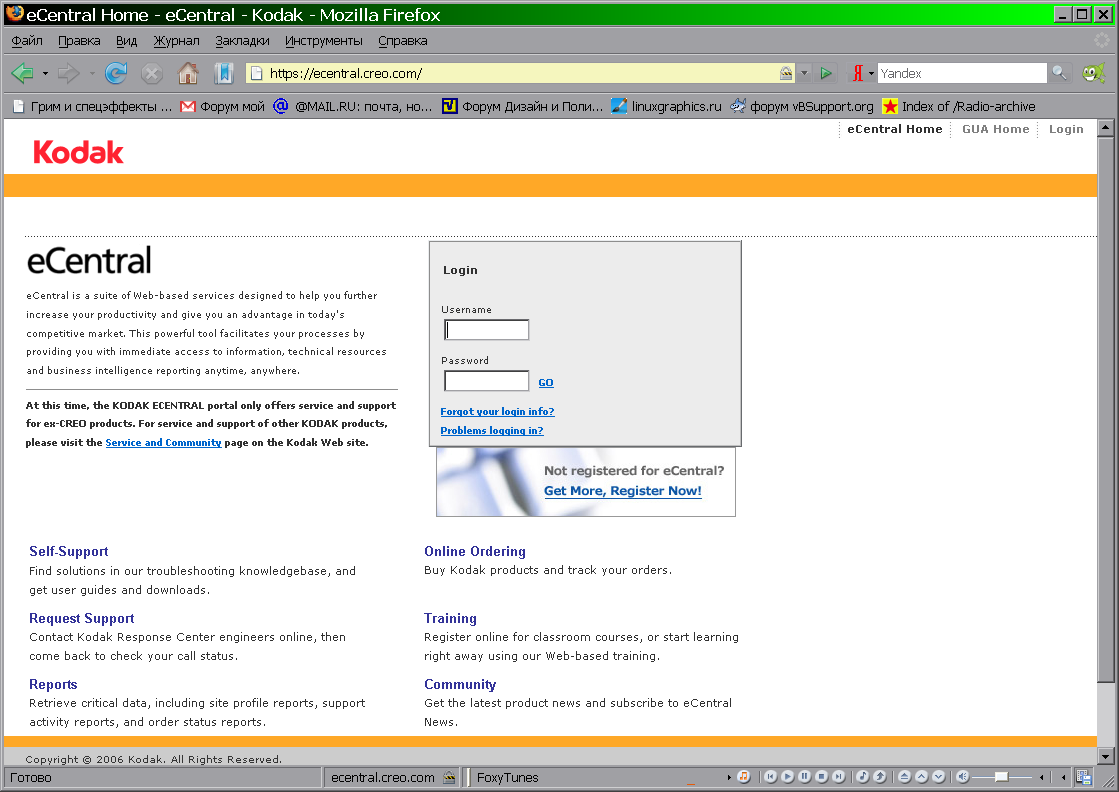
Task: Click the lock icon in the address bar
Action: click(x=786, y=73)
